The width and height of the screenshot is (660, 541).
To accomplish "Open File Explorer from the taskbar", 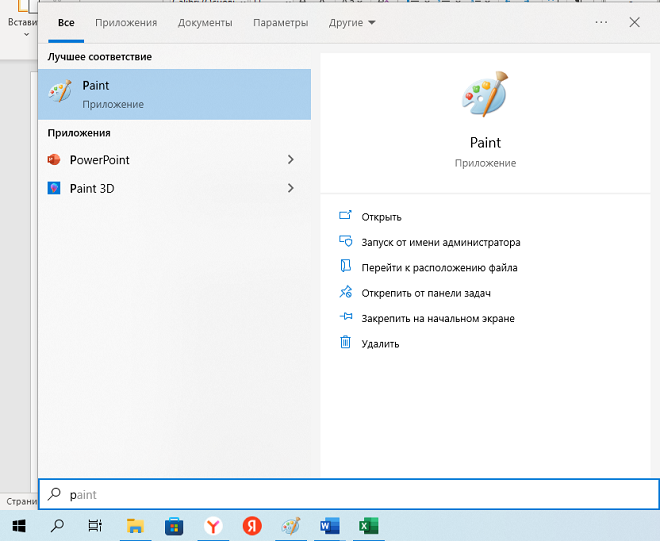I will 135,526.
